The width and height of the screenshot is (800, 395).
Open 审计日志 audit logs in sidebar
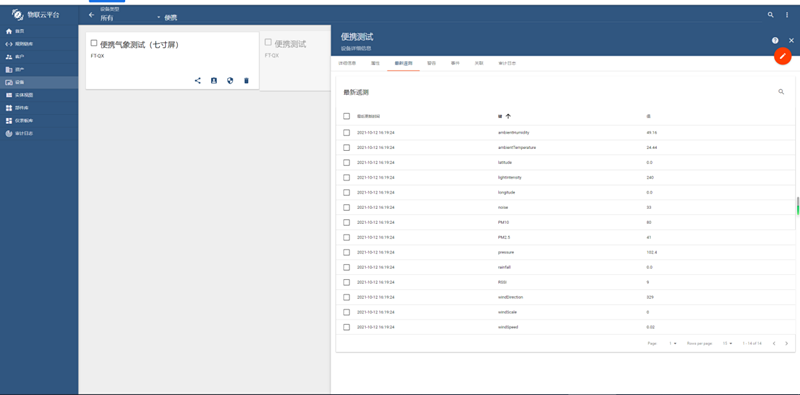tap(39, 134)
